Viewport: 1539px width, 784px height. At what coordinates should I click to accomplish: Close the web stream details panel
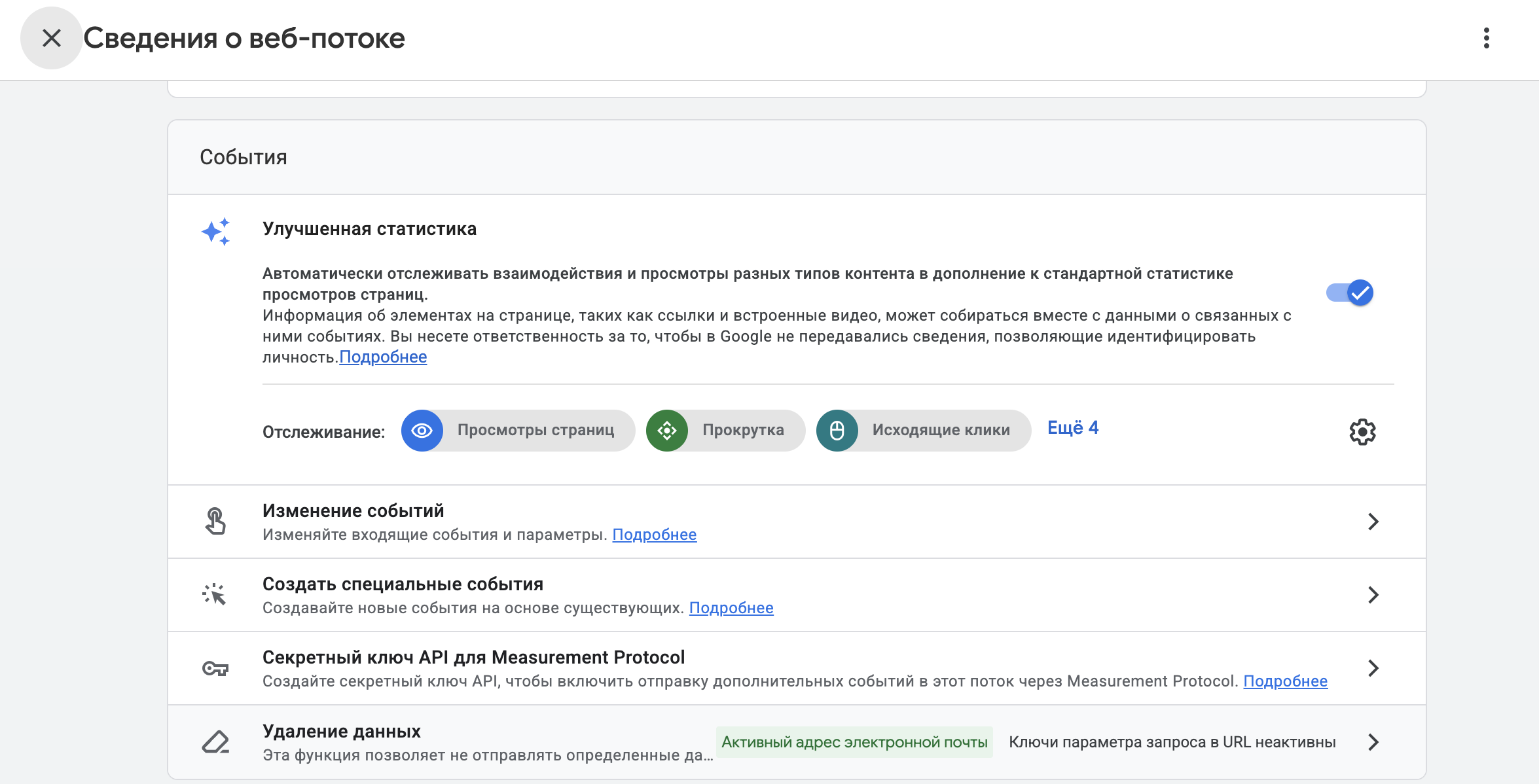coord(51,38)
